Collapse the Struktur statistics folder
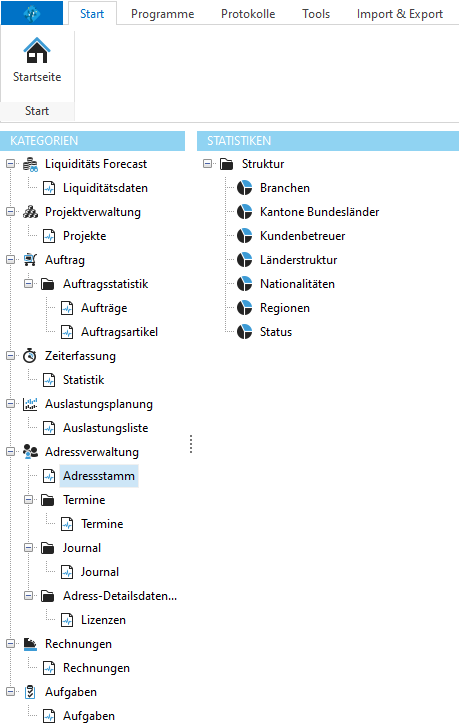 tap(207, 163)
